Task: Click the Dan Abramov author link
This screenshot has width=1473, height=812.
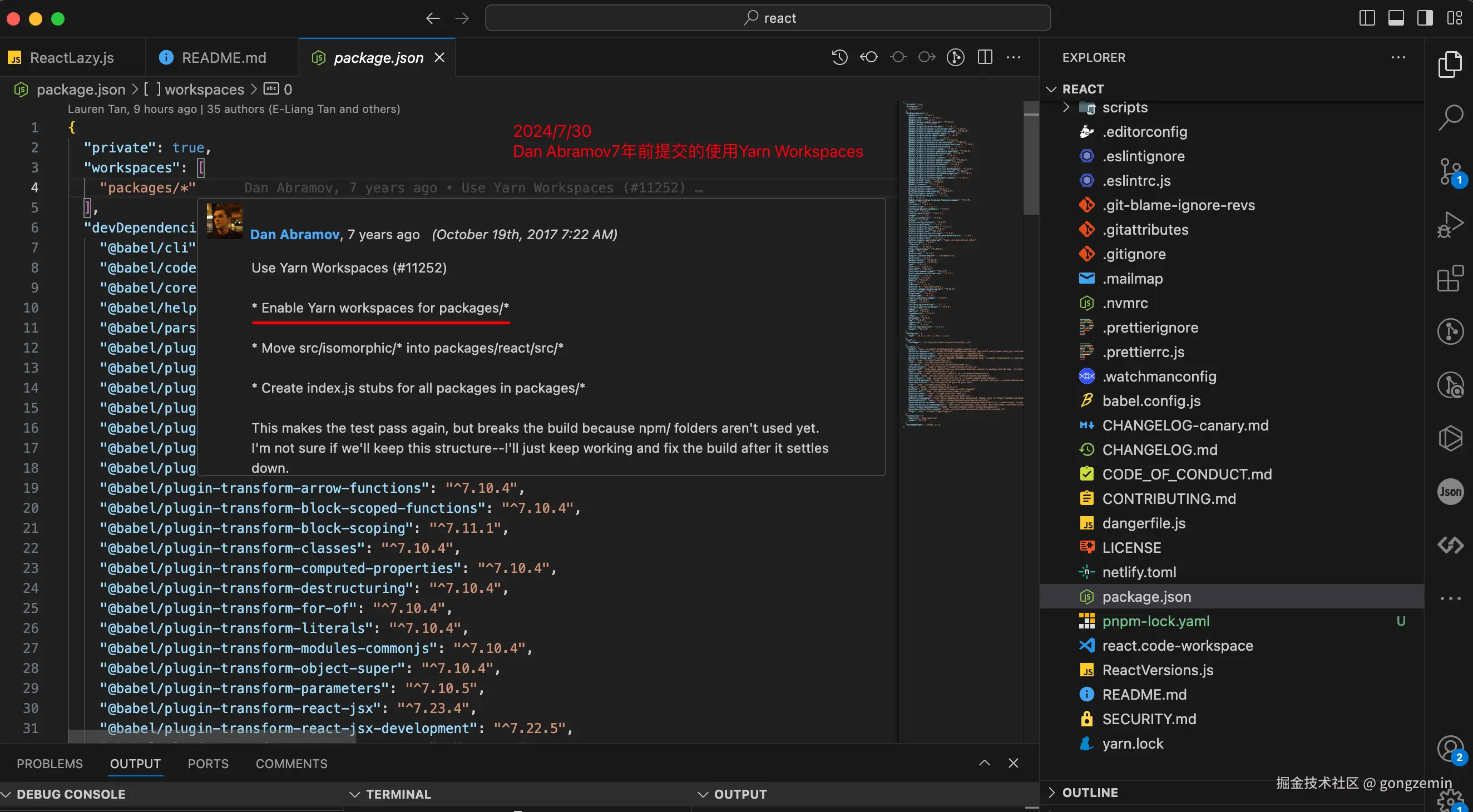Action: point(294,235)
